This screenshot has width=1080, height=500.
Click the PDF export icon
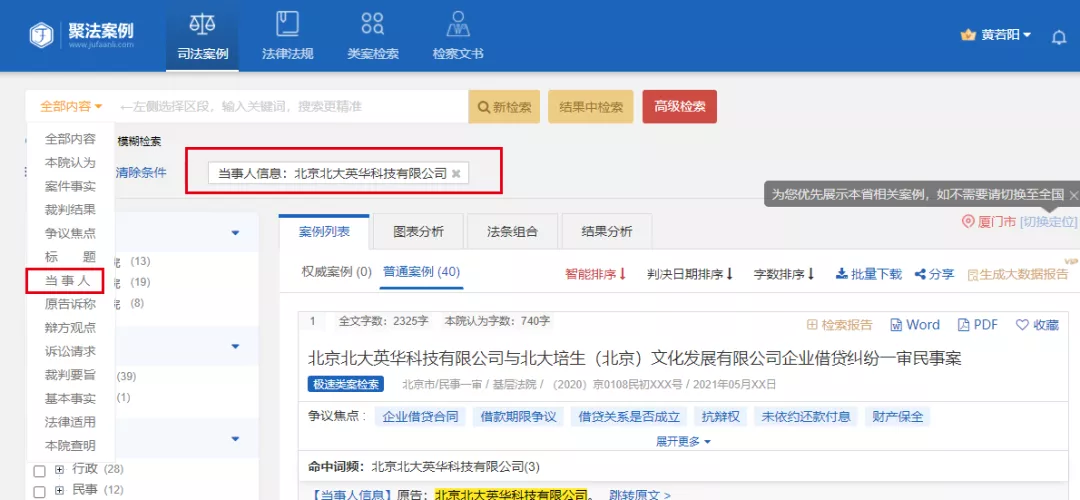click(963, 325)
